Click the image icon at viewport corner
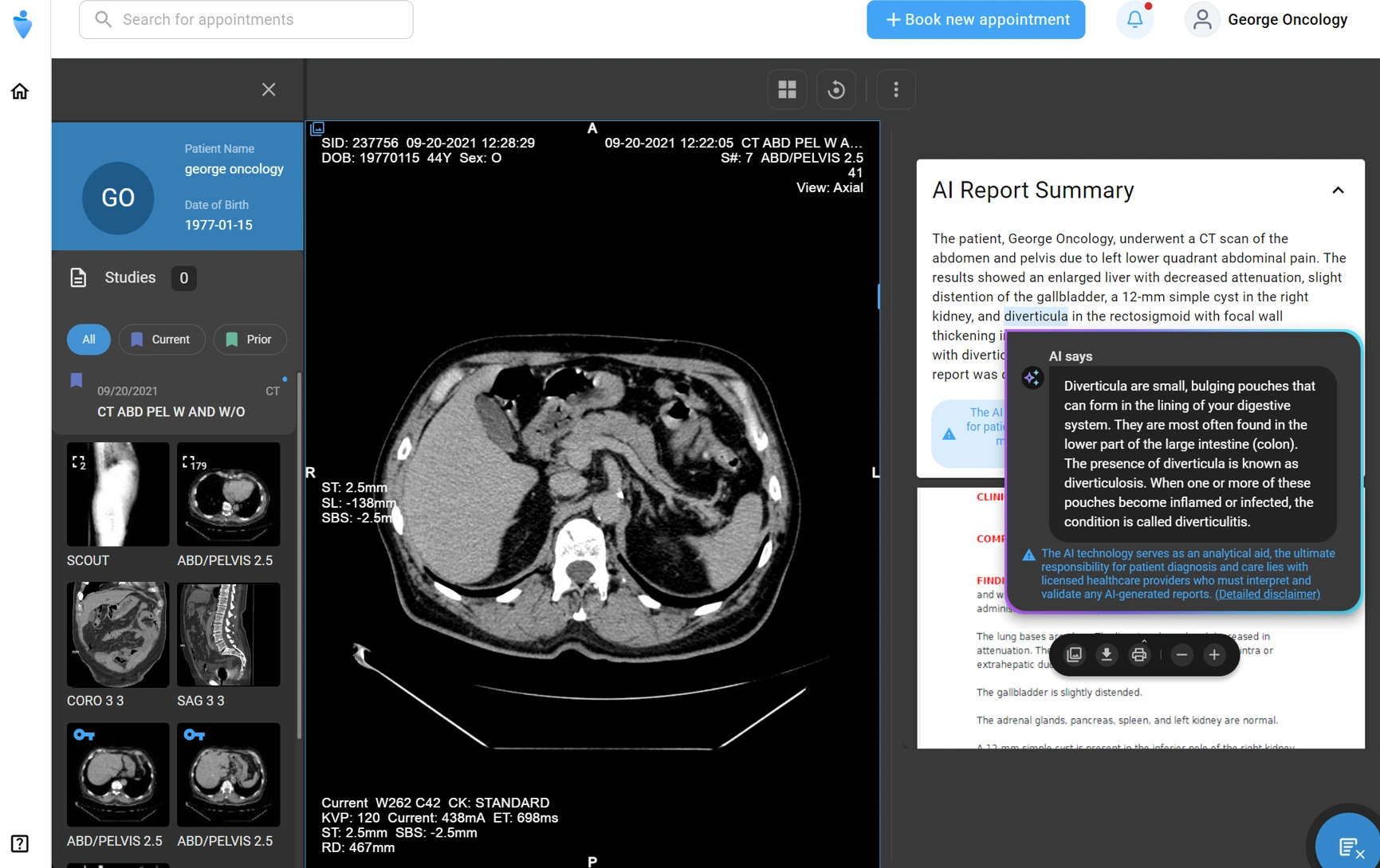 pos(317,128)
